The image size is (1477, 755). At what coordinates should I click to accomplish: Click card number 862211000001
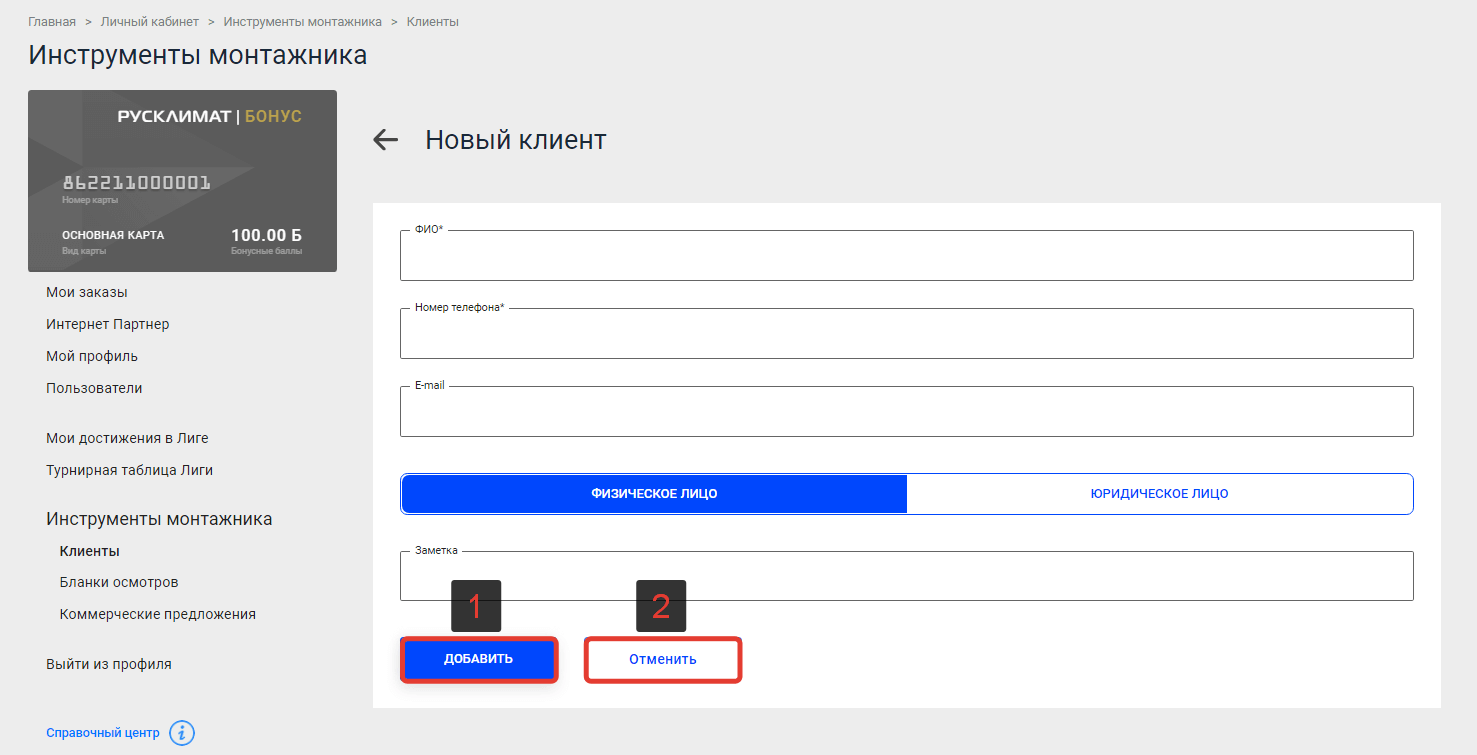click(x=137, y=183)
